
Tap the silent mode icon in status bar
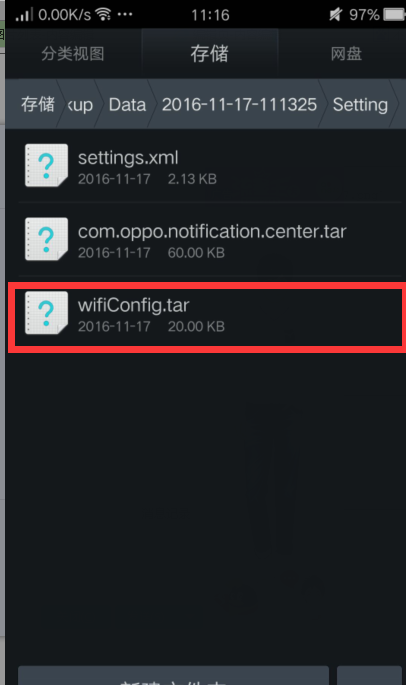(x=336, y=14)
